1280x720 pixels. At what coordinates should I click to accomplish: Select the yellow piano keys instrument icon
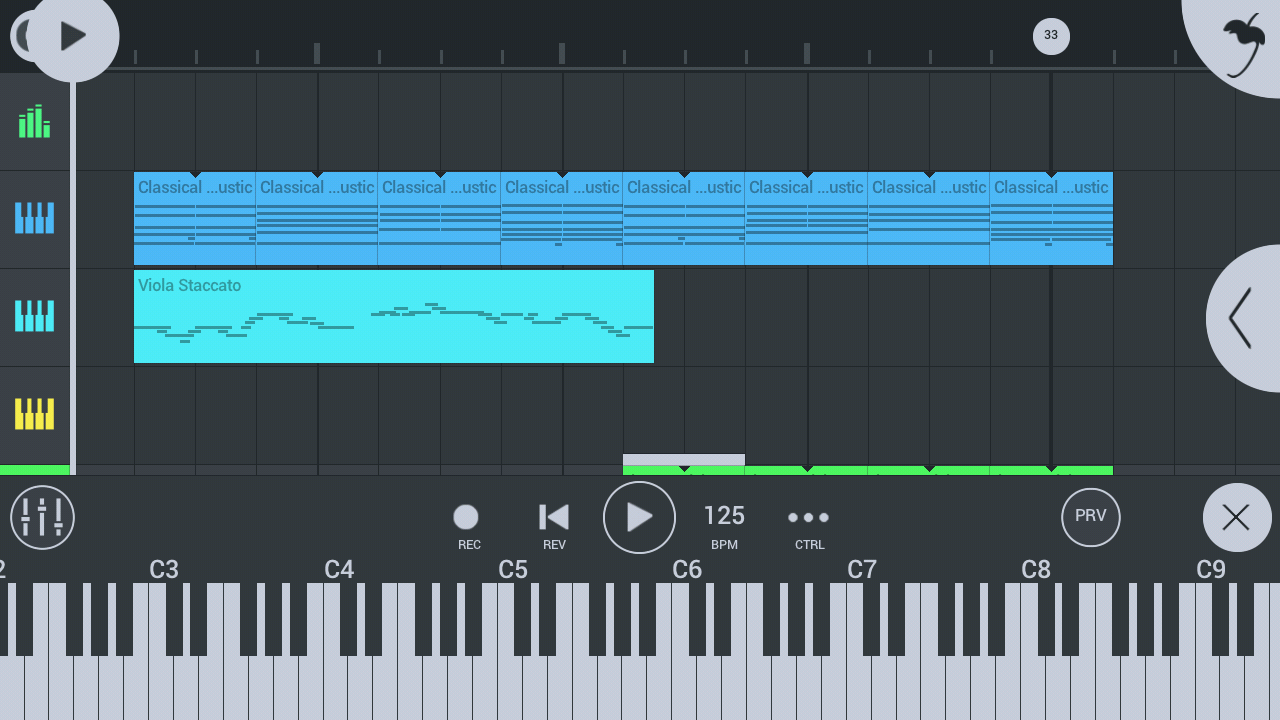(34, 411)
